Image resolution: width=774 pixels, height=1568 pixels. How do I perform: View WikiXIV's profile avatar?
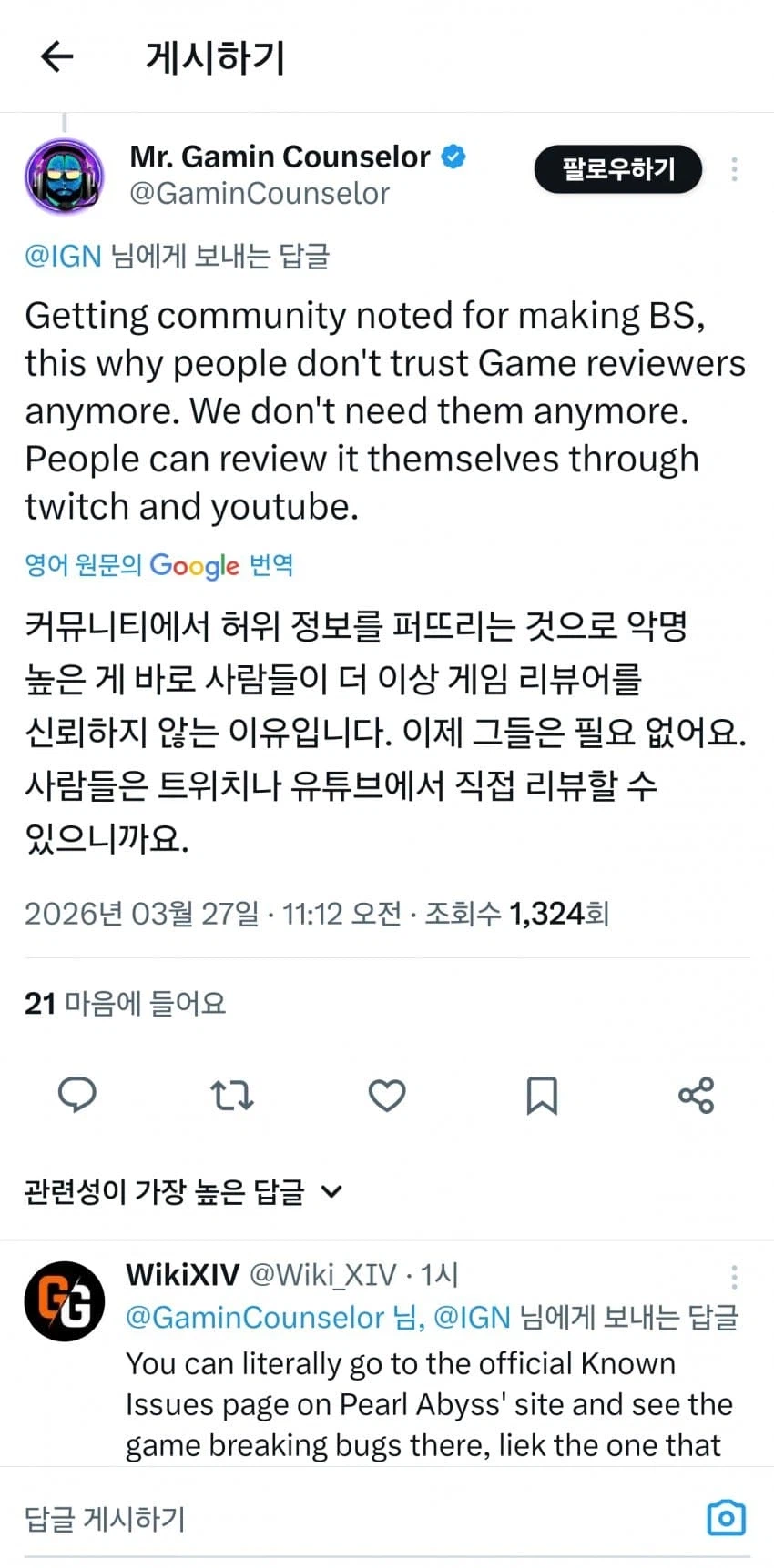64,1300
